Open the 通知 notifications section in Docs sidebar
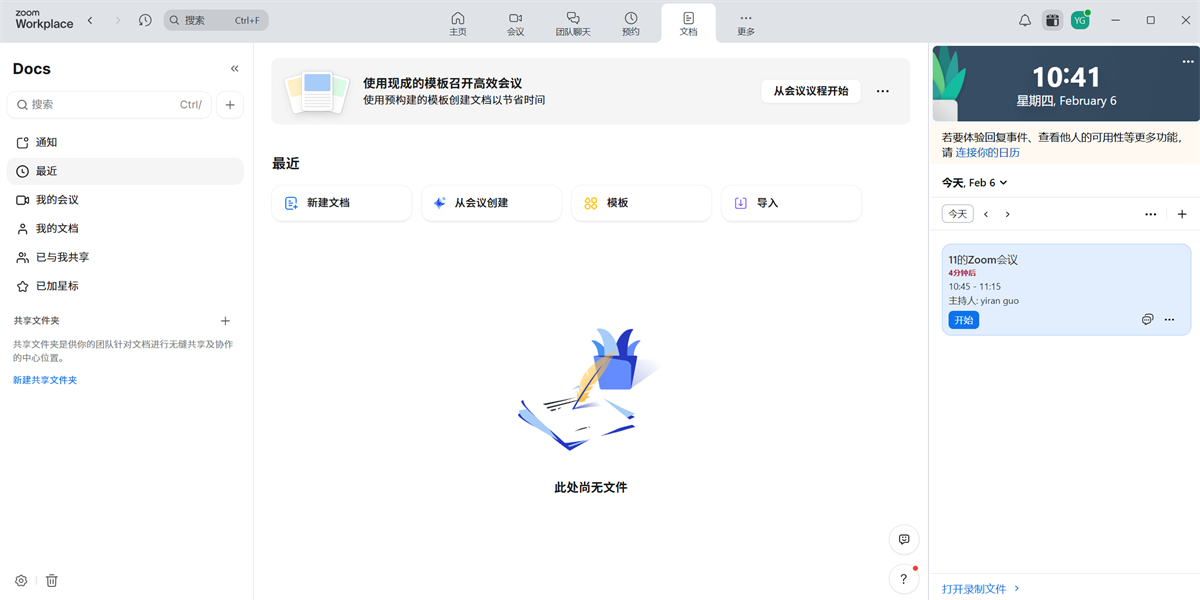 [x=50, y=142]
